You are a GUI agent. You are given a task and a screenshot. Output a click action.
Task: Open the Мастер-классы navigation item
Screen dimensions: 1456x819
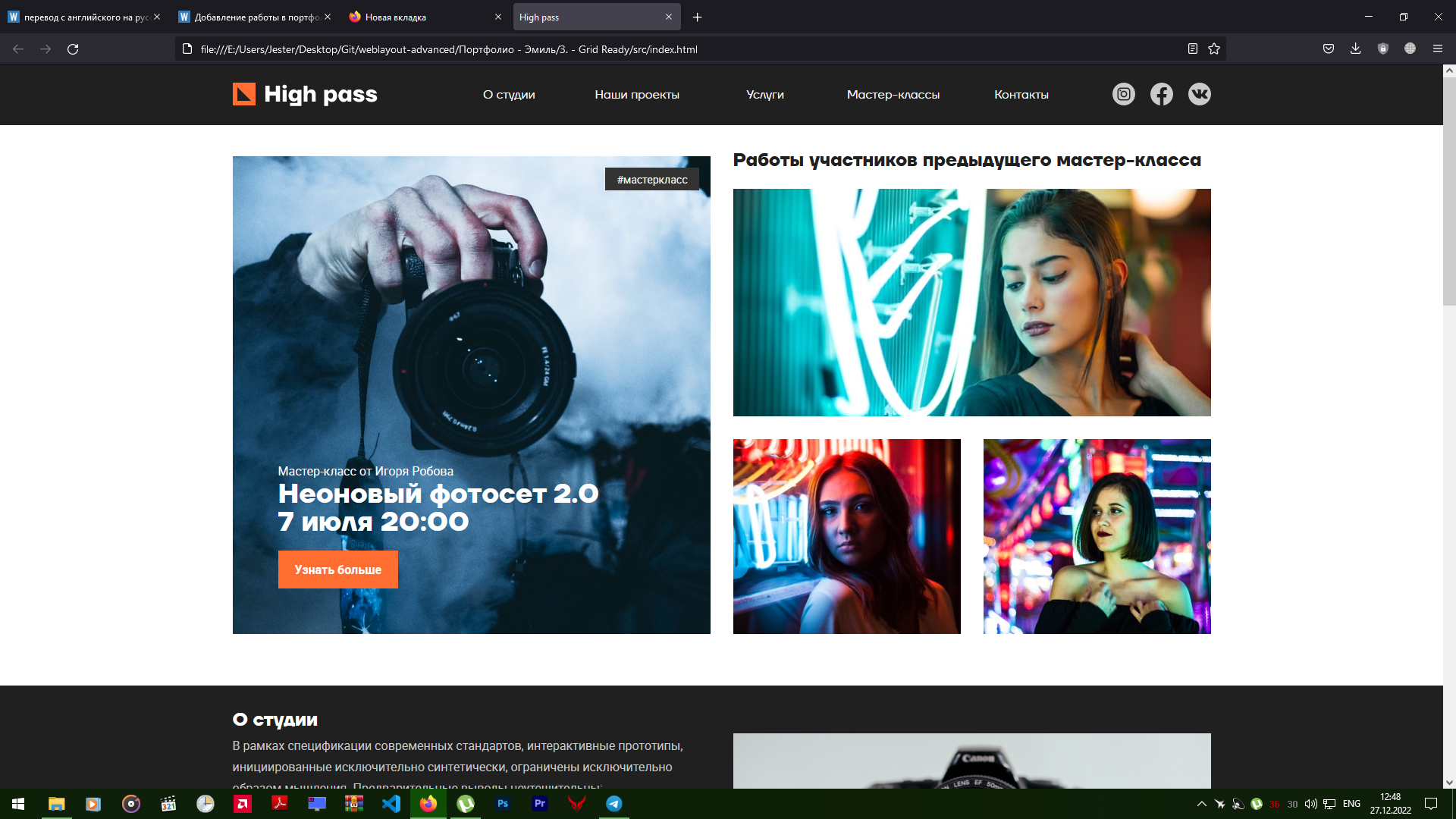click(893, 95)
